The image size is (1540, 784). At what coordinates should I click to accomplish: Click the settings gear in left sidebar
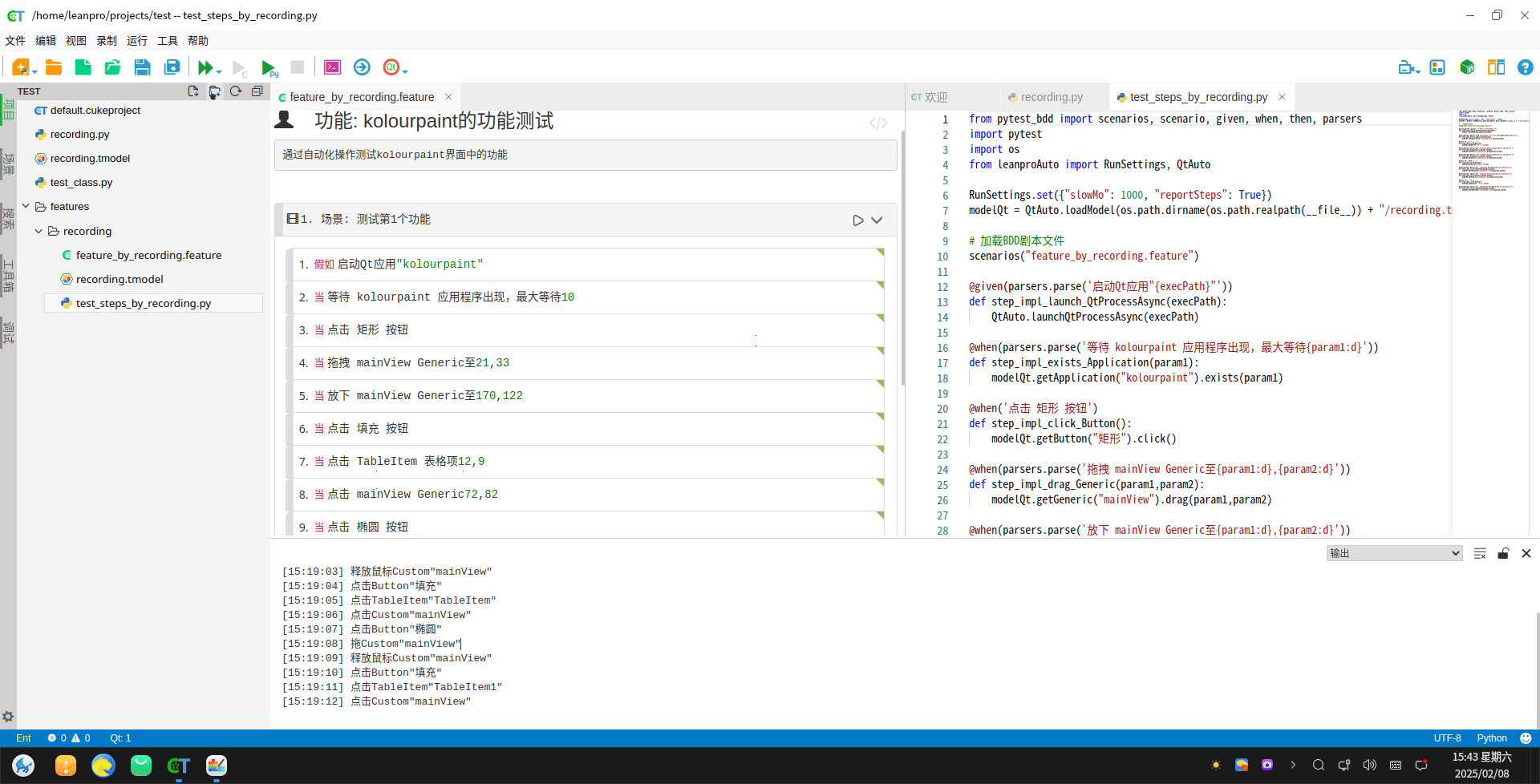pyautogui.click(x=8, y=717)
